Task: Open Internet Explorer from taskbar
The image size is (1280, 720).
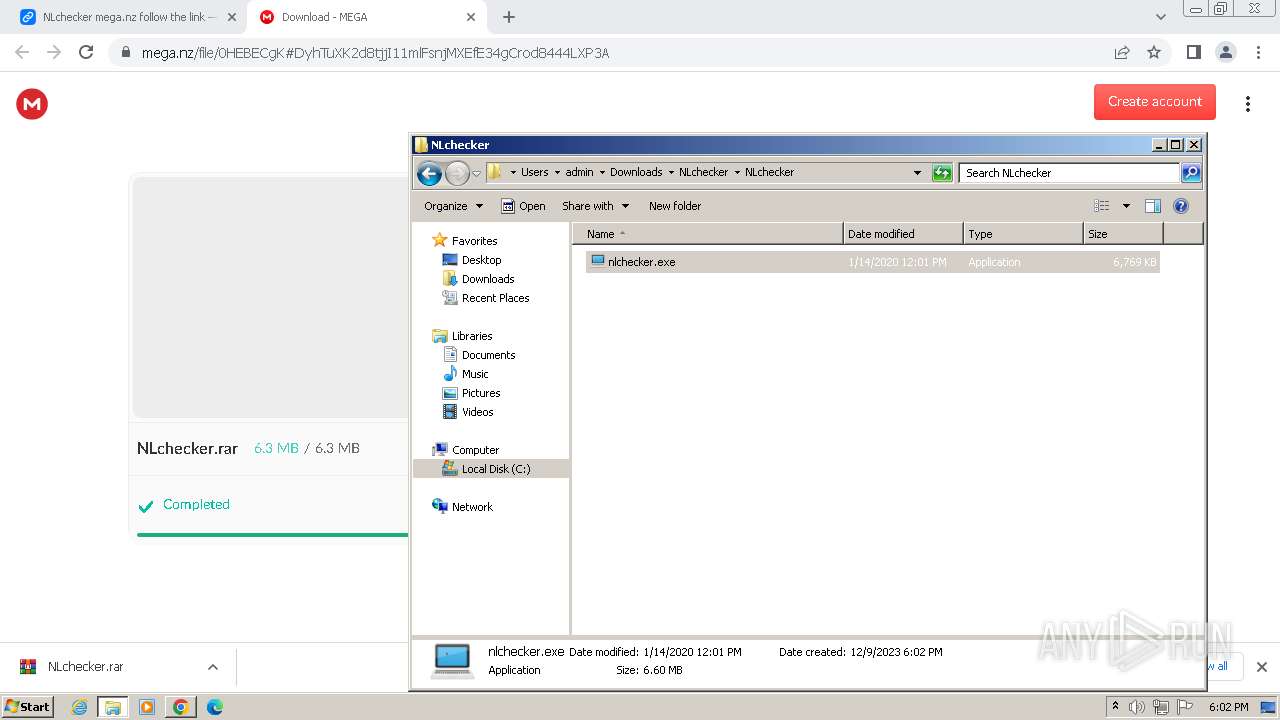Action: pos(79,707)
